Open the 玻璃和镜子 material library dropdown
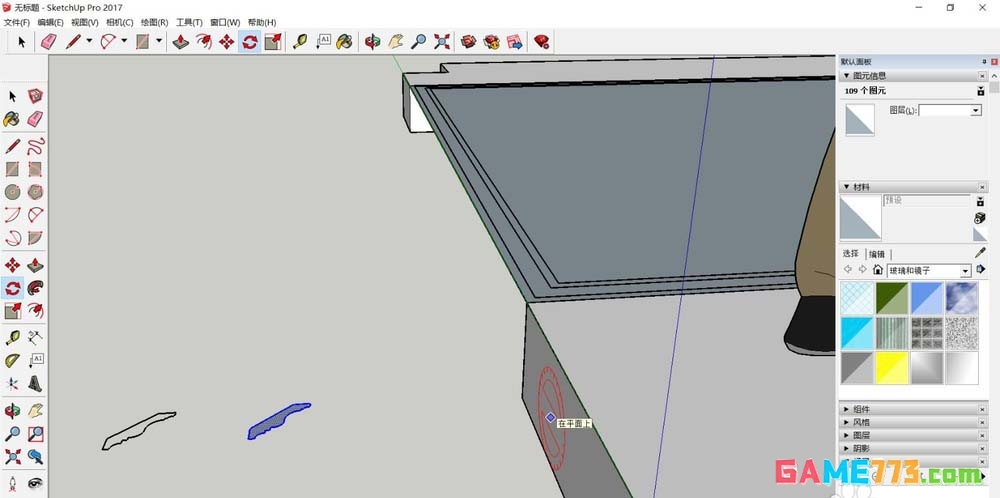The image size is (1000, 498). [929, 270]
